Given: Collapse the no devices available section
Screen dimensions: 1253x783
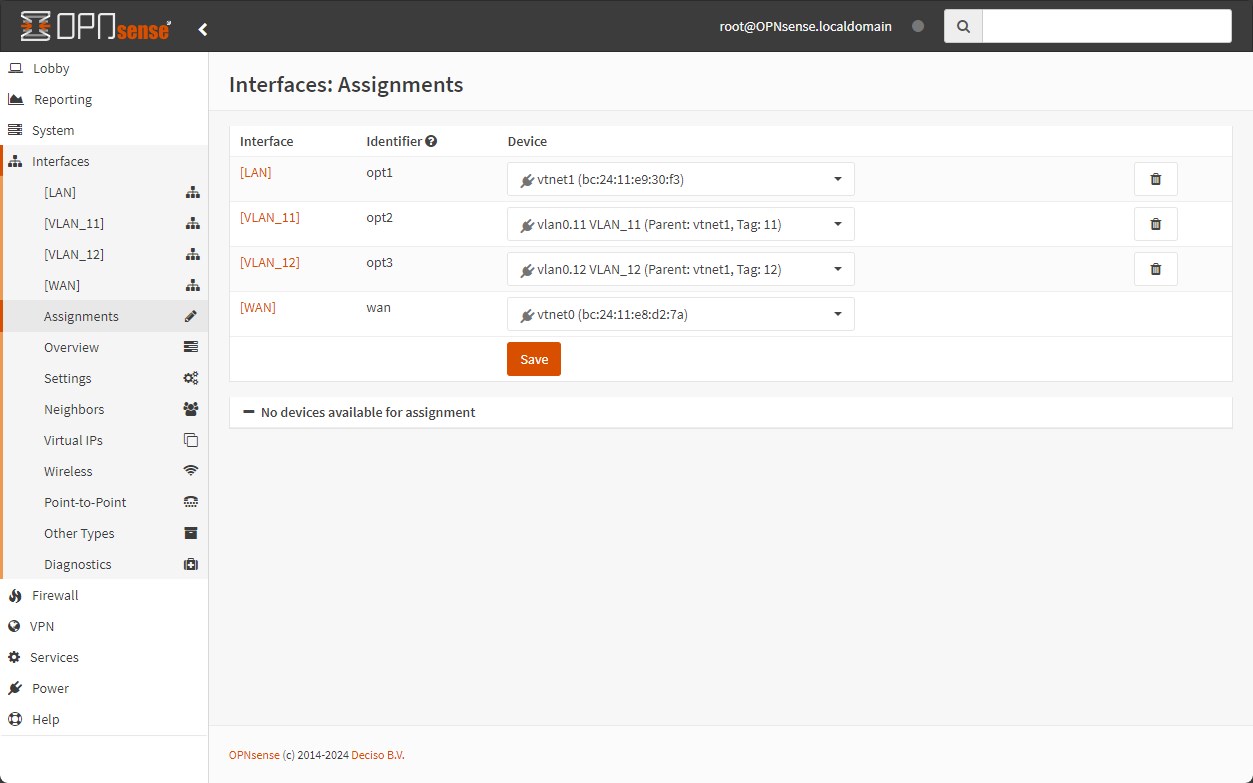Looking at the screenshot, I should point(249,412).
